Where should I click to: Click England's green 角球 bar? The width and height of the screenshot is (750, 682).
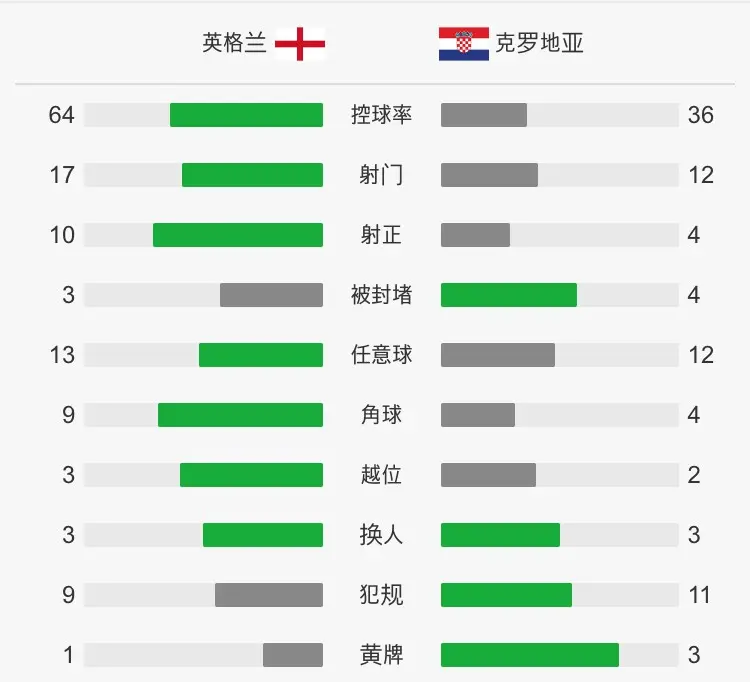[241, 415]
